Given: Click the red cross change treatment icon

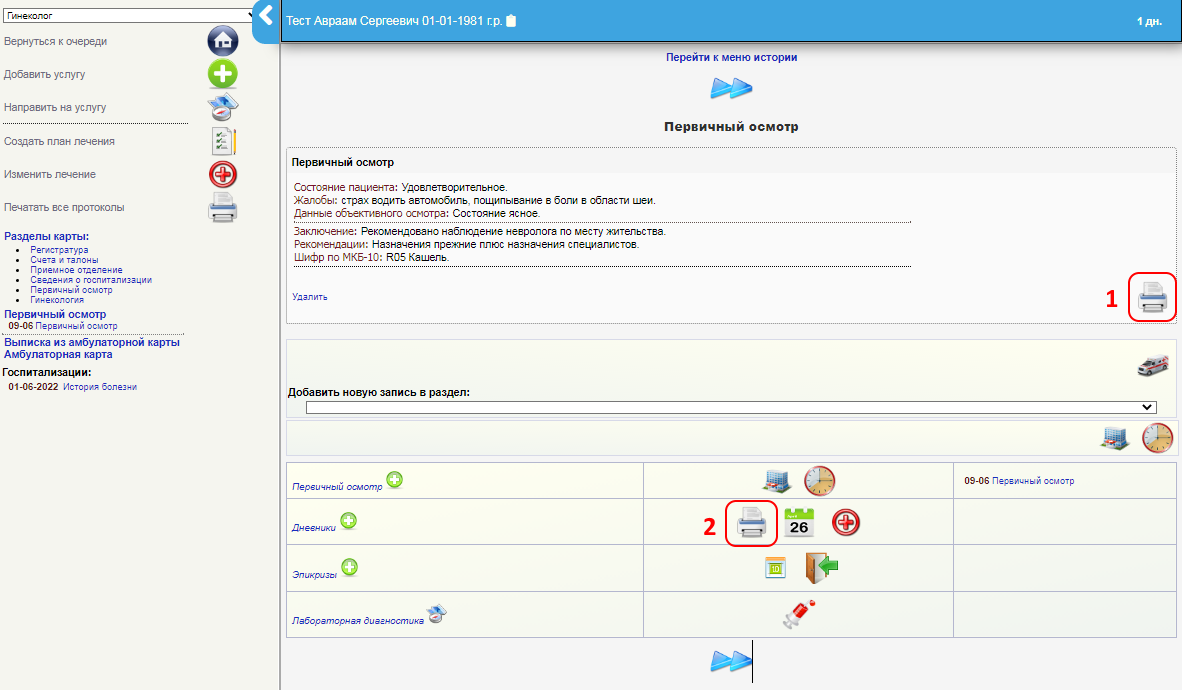Looking at the screenshot, I should click(222, 174).
